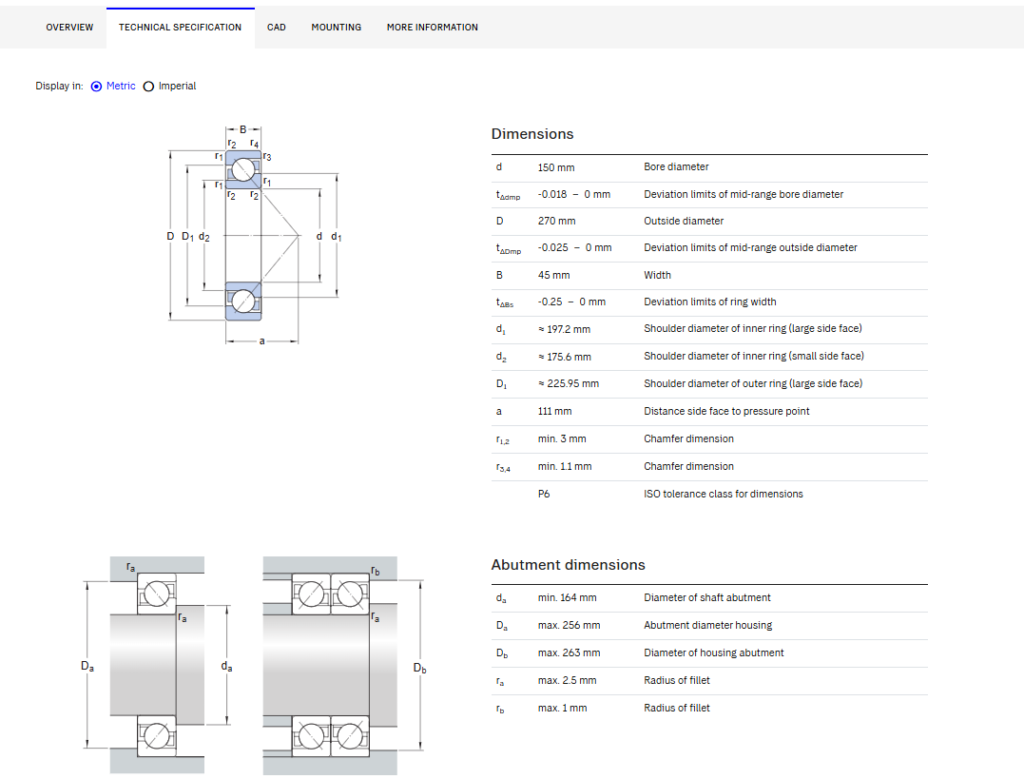1024x779 pixels.
Task: Select the Technical Specification tab
Action: point(180,27)
